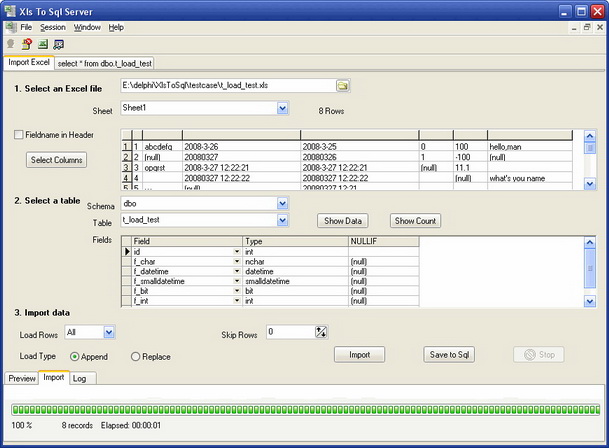The image size is (609, 448).
Task: Click the query window toolbar icon
Action: [x=58, y=44]
